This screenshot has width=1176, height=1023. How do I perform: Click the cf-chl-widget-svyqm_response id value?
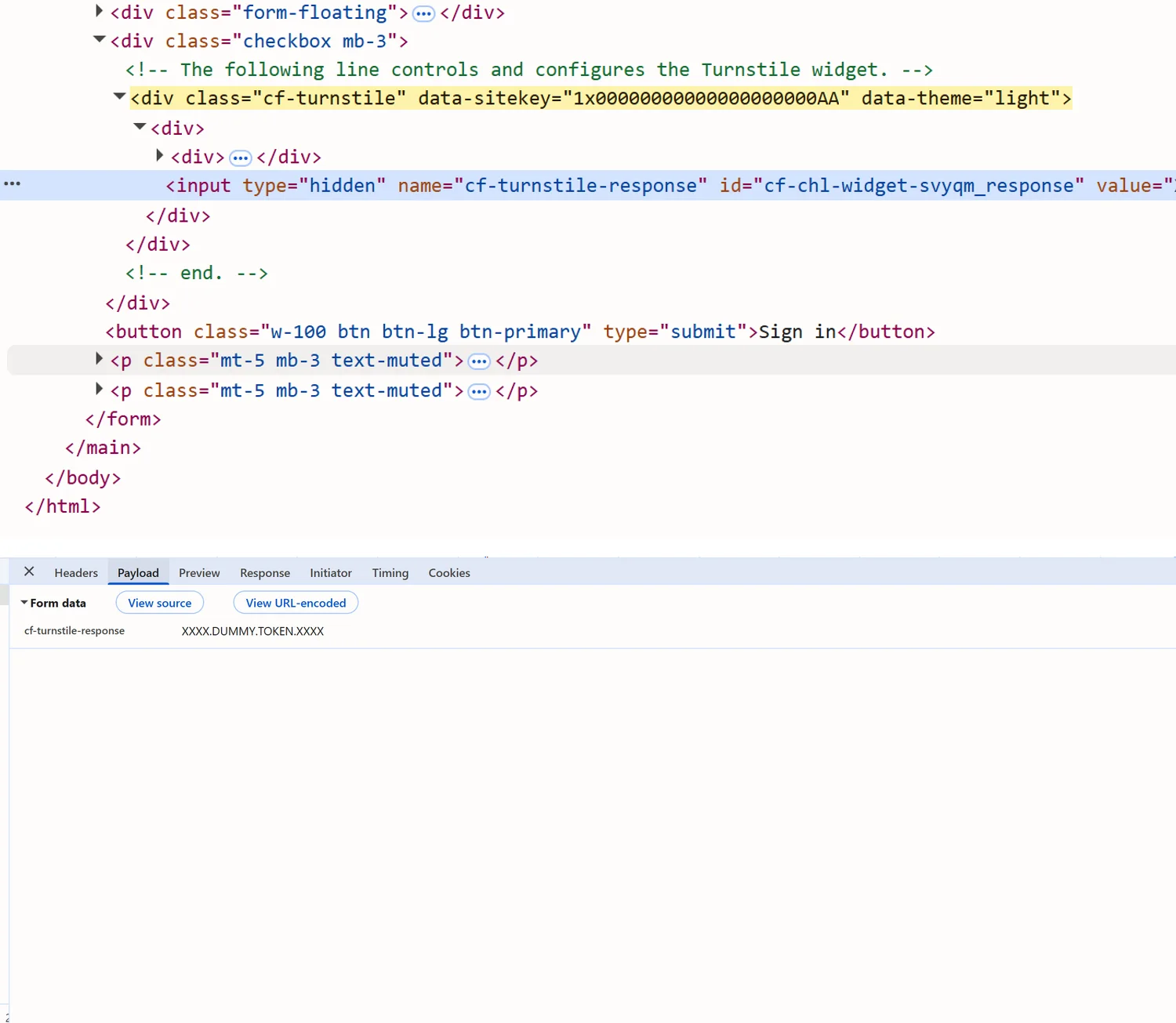(x=919, y=186)
